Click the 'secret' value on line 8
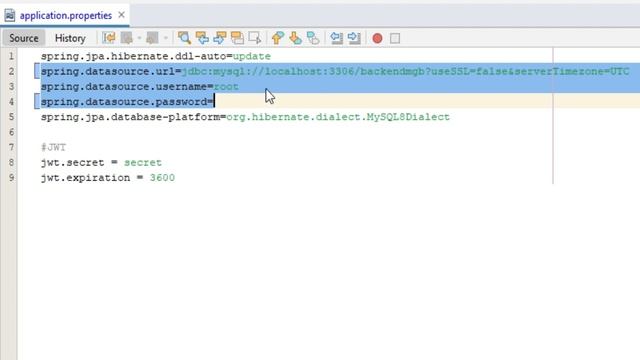This screenshot has width=640, height=360. tap(143, 163)
